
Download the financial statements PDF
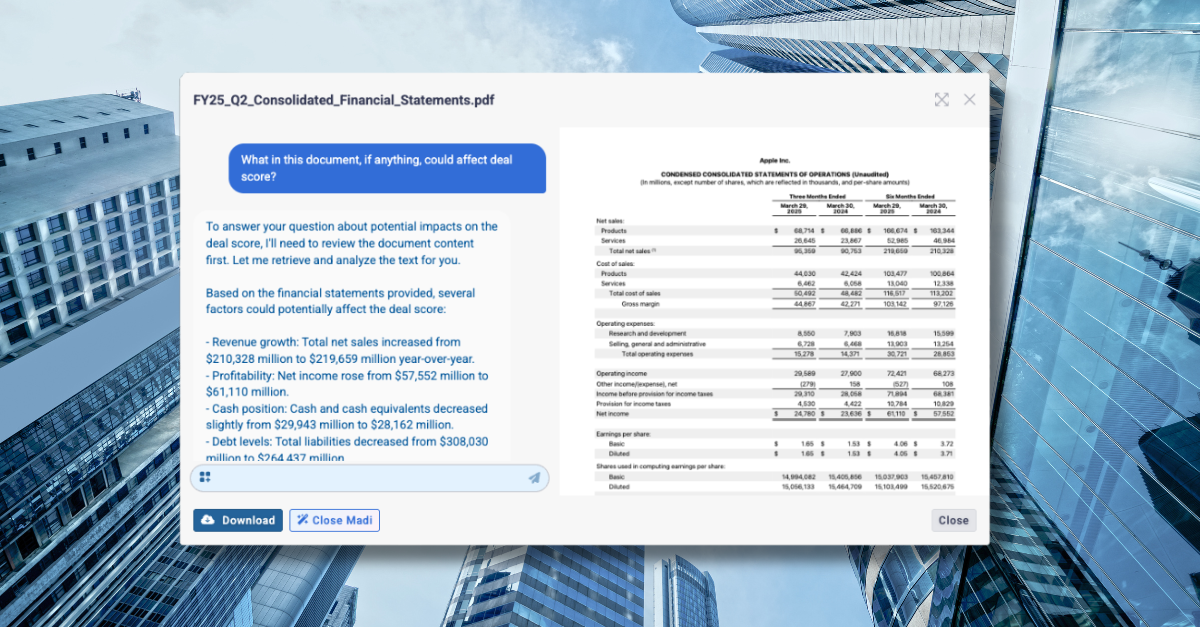[238, 521]
